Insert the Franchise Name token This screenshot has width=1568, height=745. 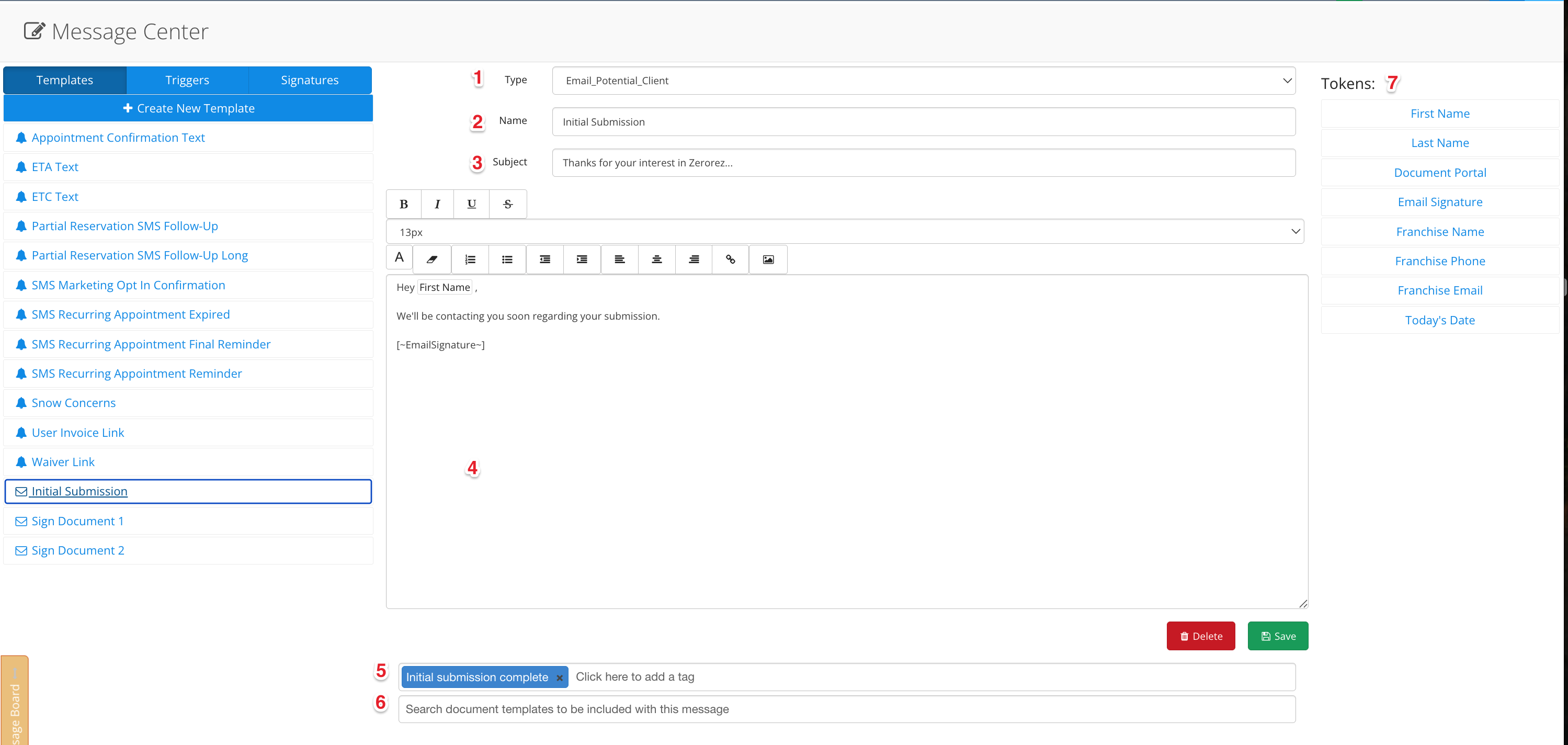coord(1439,231)
